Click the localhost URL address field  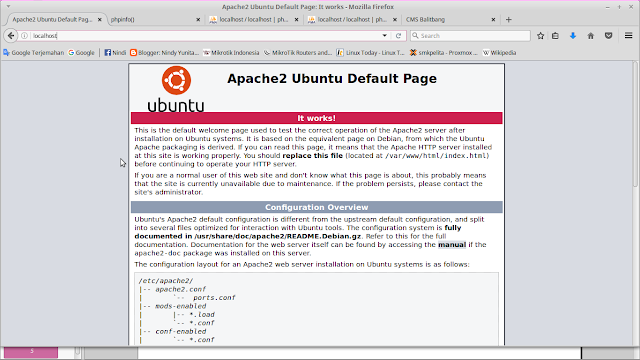[204, 36]
